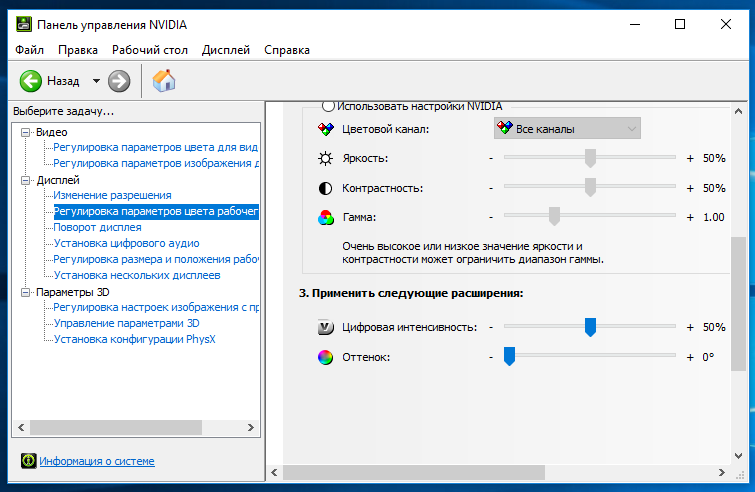Open 'Информация о системе' link

(x=97, y=461)
